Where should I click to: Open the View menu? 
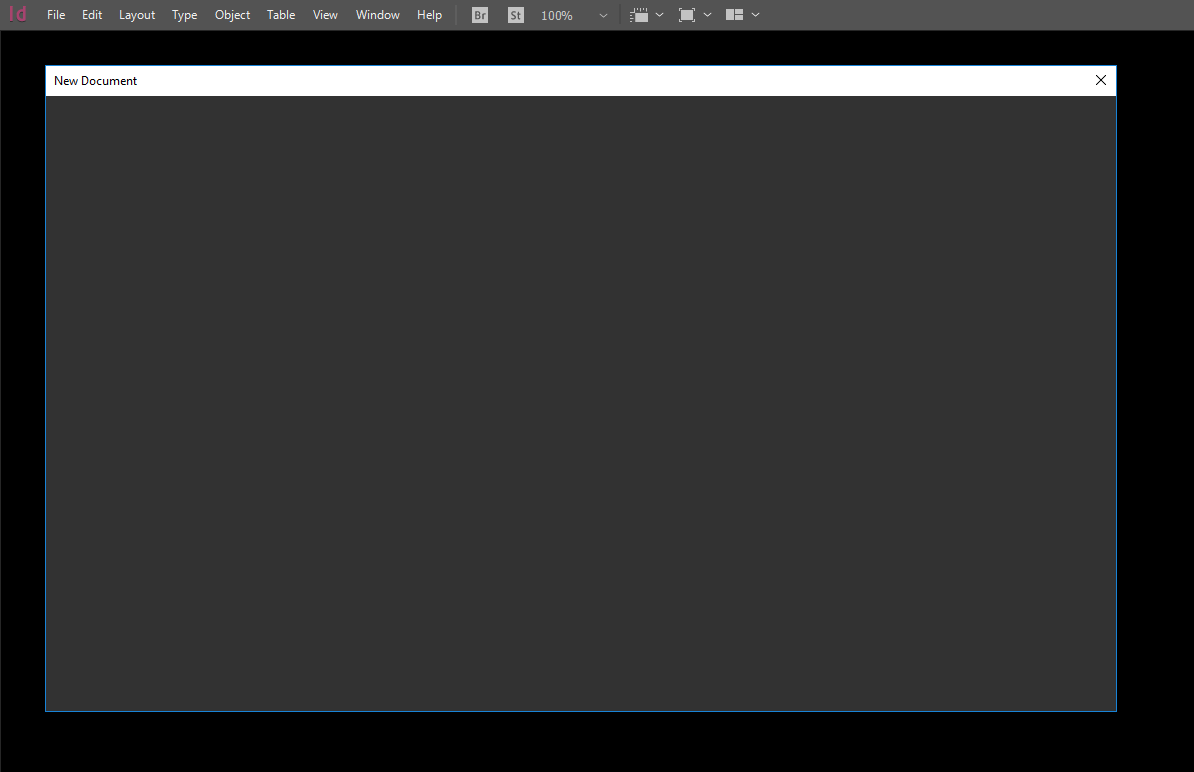pos(325,14)
